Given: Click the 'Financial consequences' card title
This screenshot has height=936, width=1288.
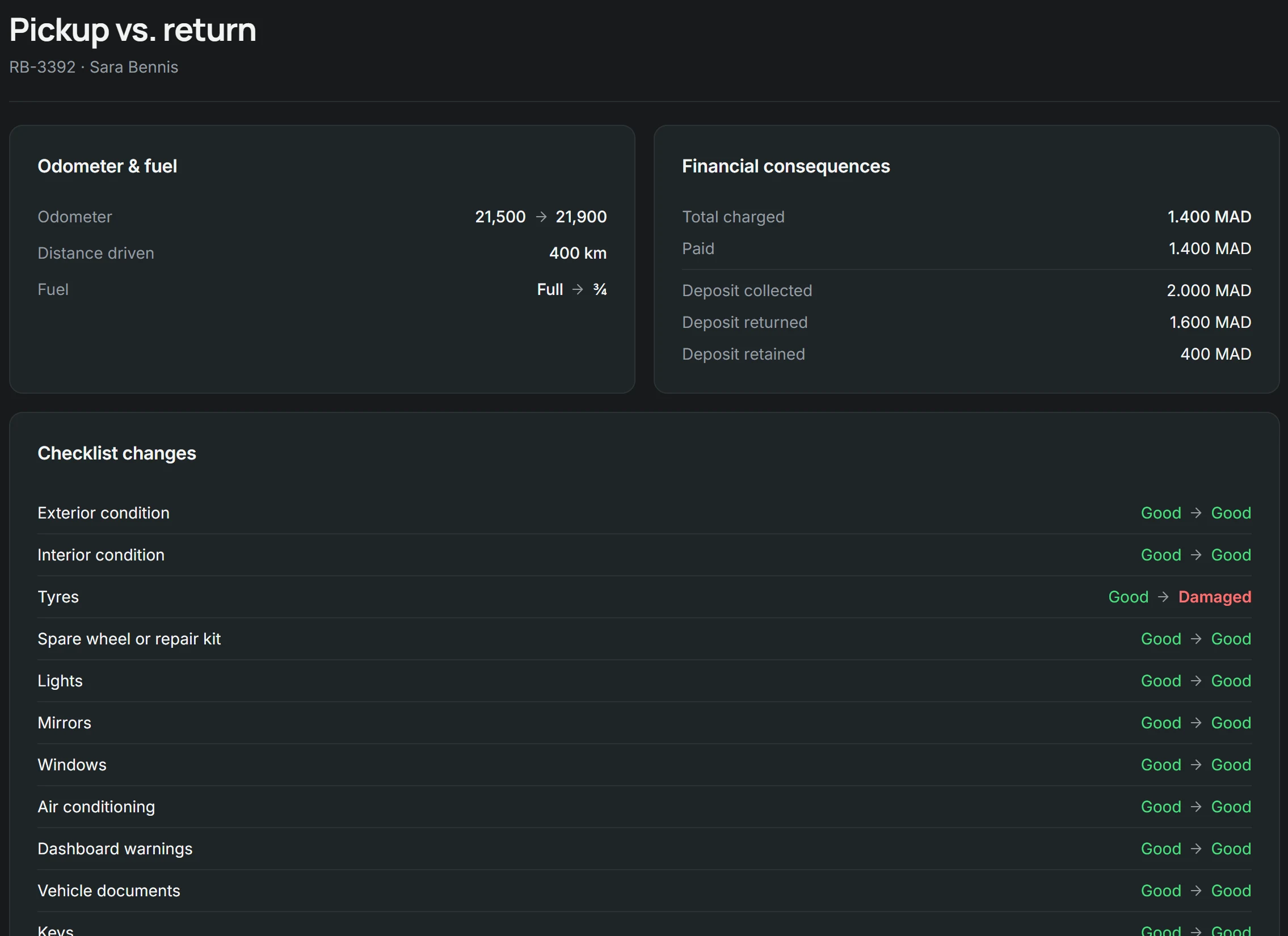Looking at the screenshot, I should click(x=786, y=166).
